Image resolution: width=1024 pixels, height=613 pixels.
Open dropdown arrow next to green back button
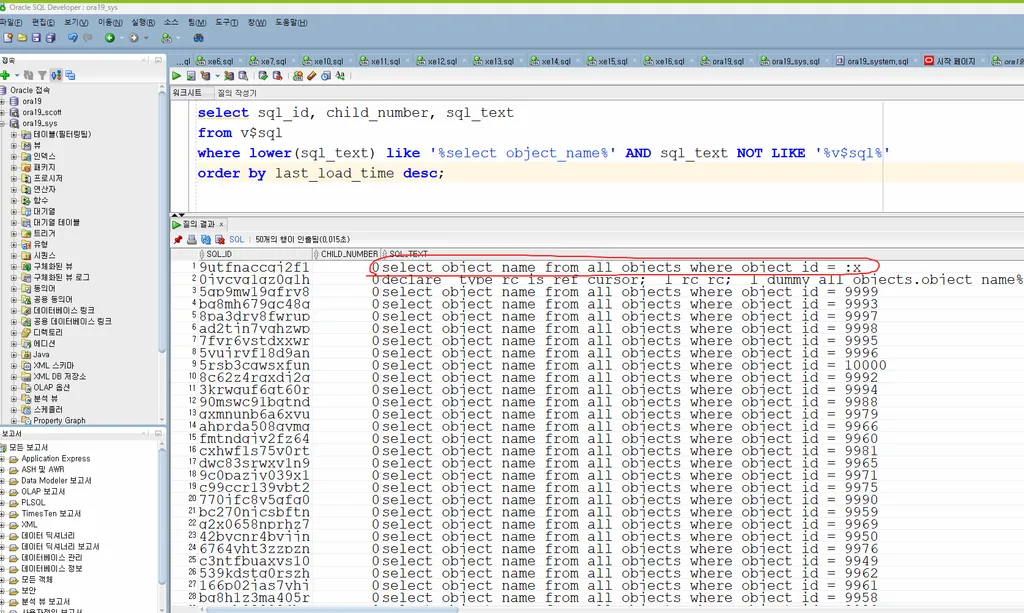click(120, 38)
